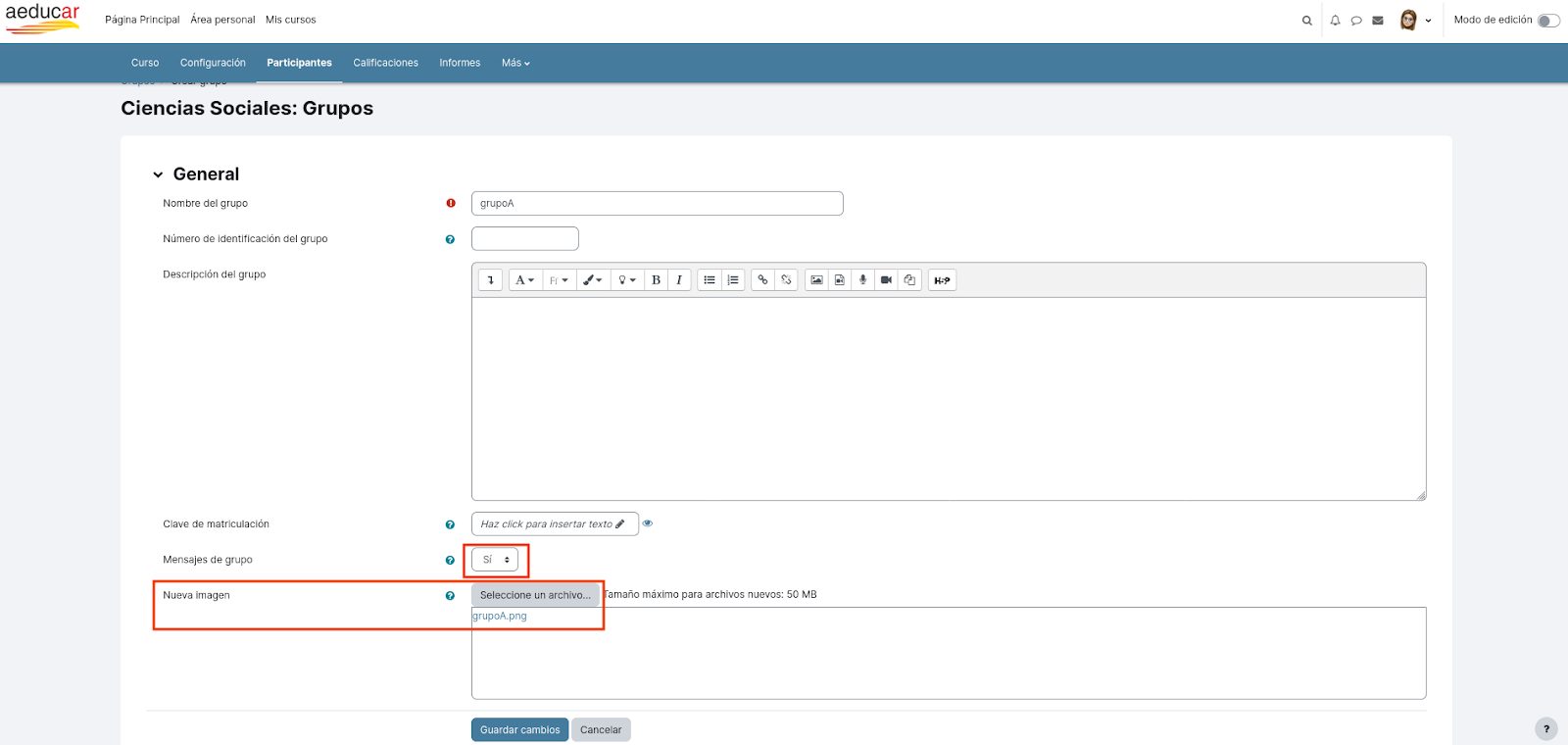1568x745 pixels.
Task: Insert H5P content in editor
Action: point(942,280)
